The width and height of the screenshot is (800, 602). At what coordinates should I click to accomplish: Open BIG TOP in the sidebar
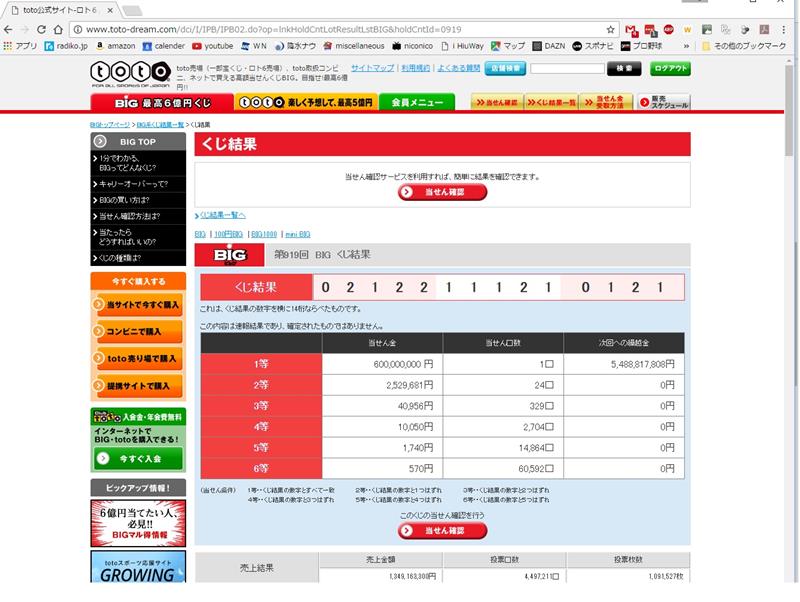tap(138, 141)
